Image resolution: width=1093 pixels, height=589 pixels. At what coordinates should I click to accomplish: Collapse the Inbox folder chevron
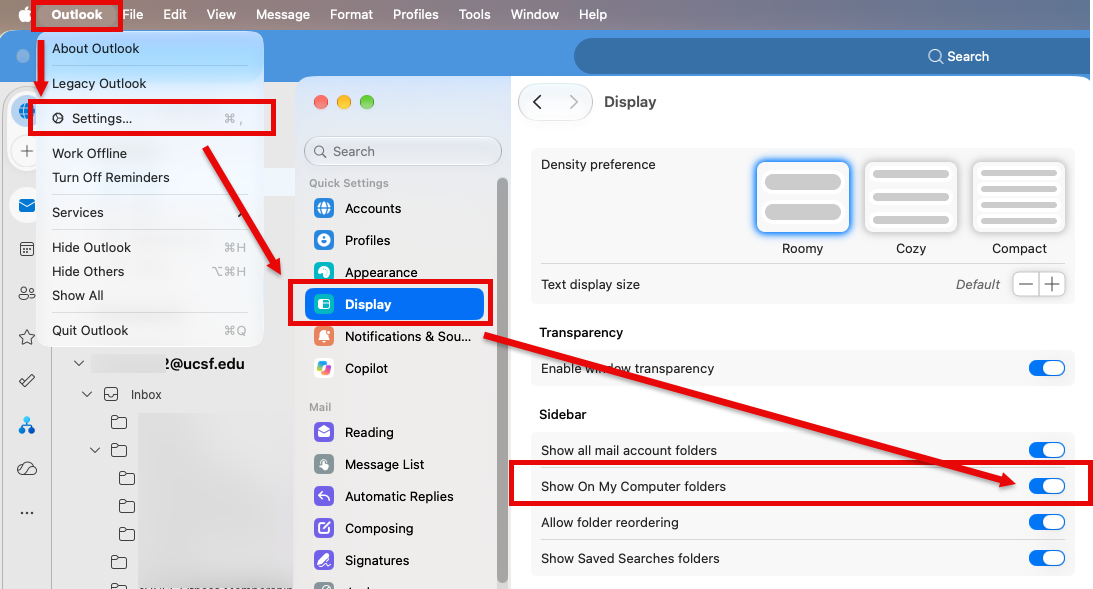[x=87, y=395]
